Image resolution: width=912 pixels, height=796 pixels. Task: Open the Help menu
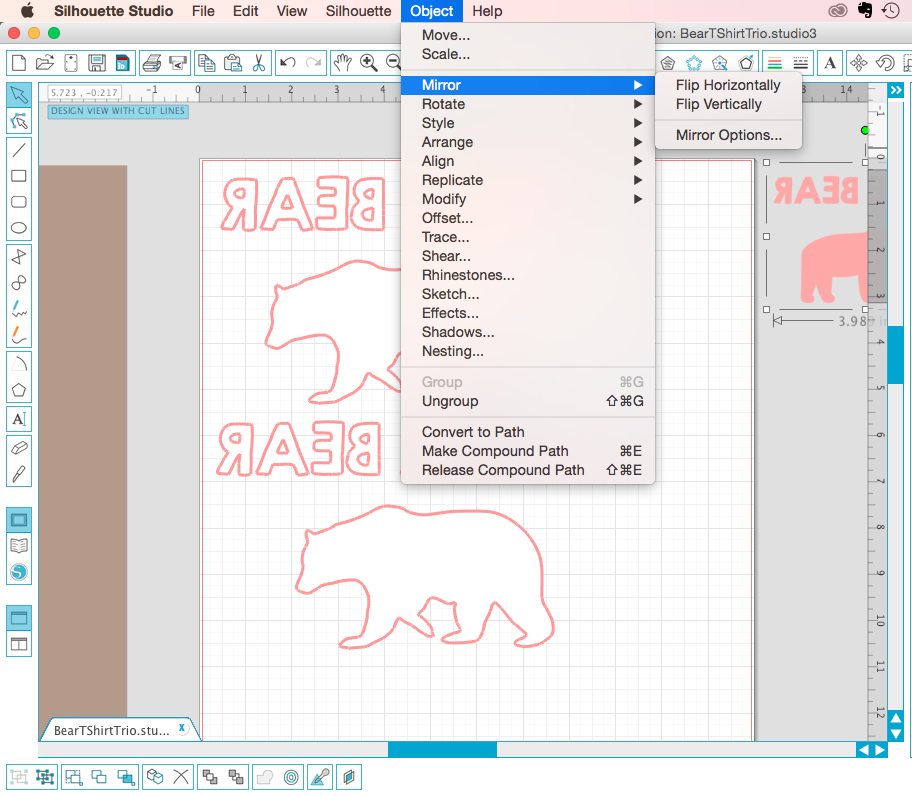(x=487, y=11)
